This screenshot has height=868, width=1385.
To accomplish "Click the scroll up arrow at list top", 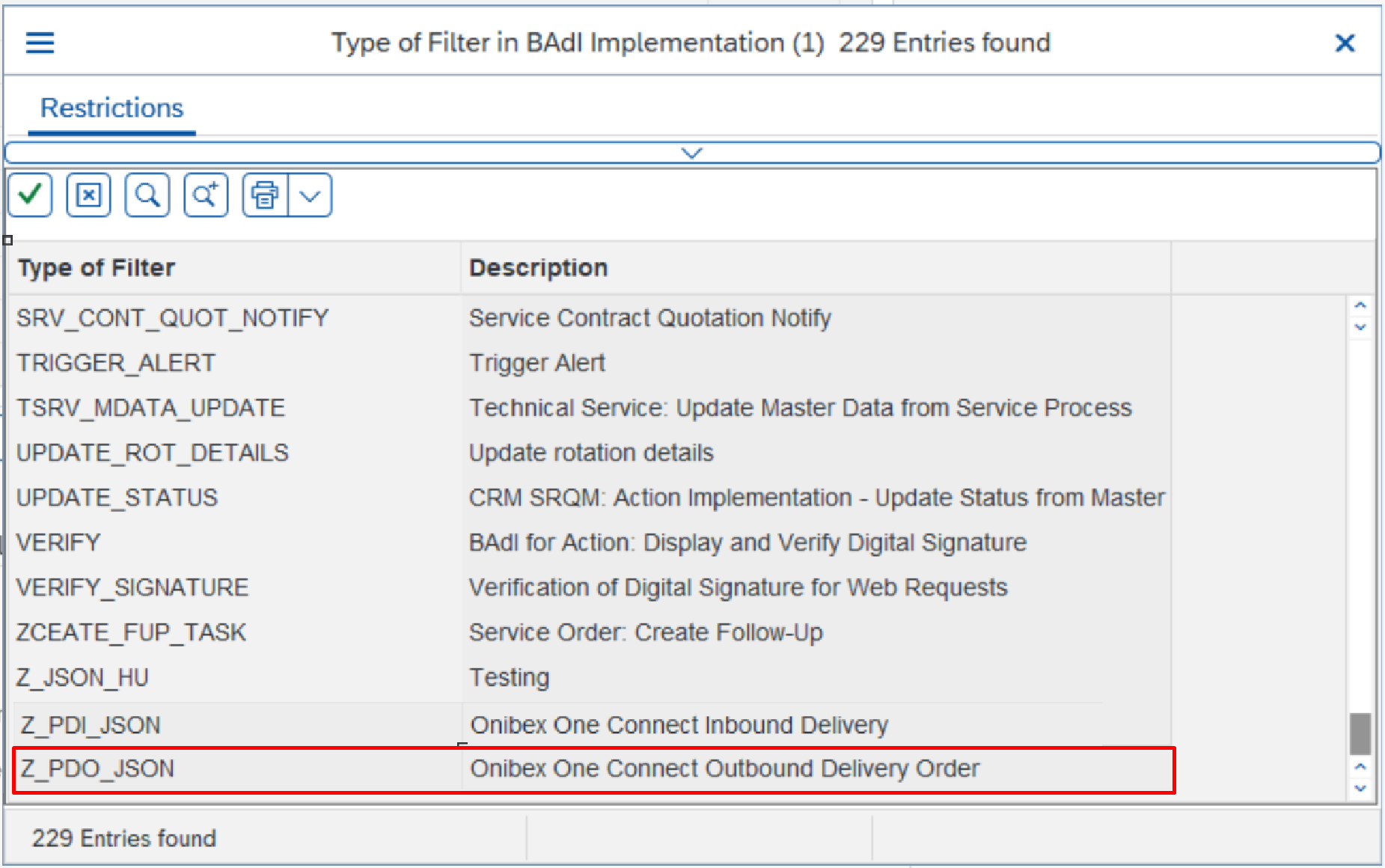I will 1360,305.
